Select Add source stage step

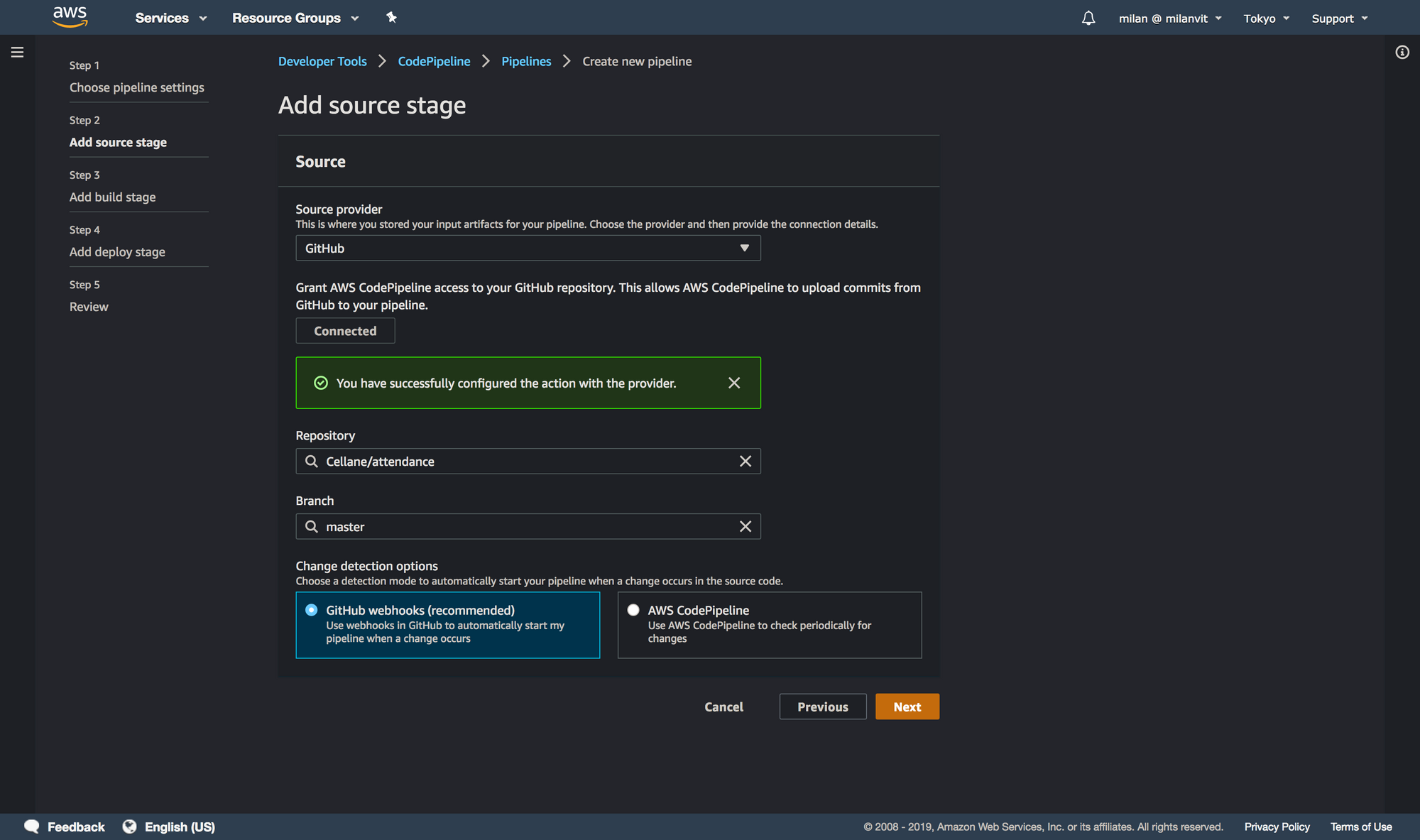click(118, 142)
